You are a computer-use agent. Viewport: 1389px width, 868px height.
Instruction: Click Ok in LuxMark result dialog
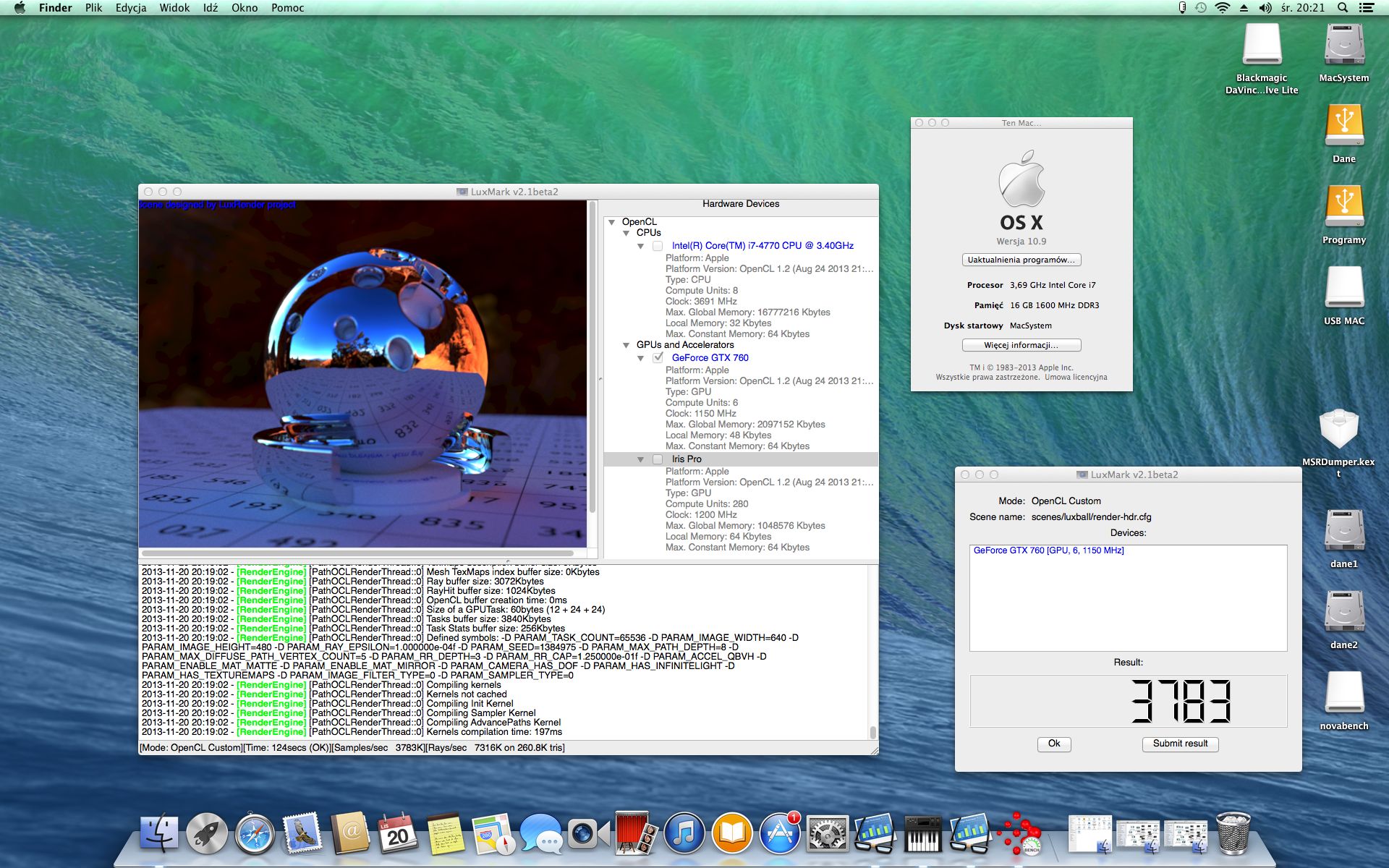tap(1054, 744)
